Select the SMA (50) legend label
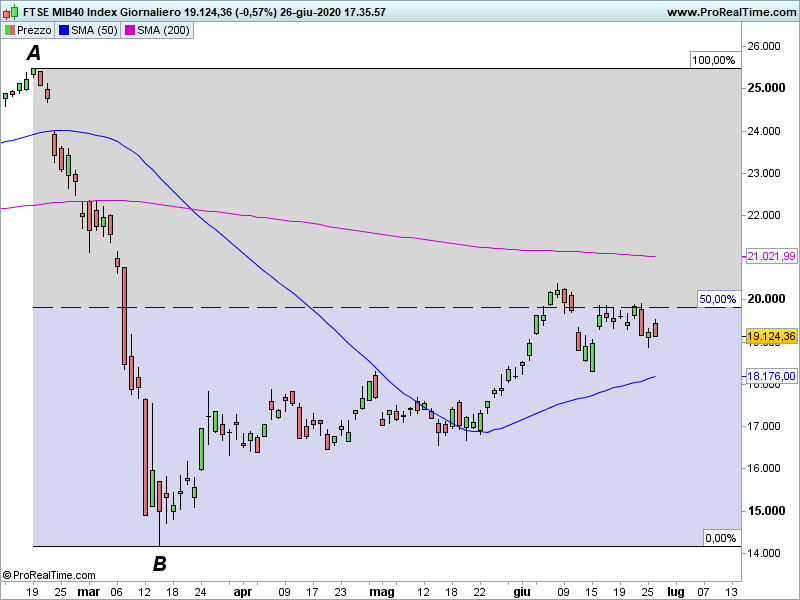 (x=94, y=31)
